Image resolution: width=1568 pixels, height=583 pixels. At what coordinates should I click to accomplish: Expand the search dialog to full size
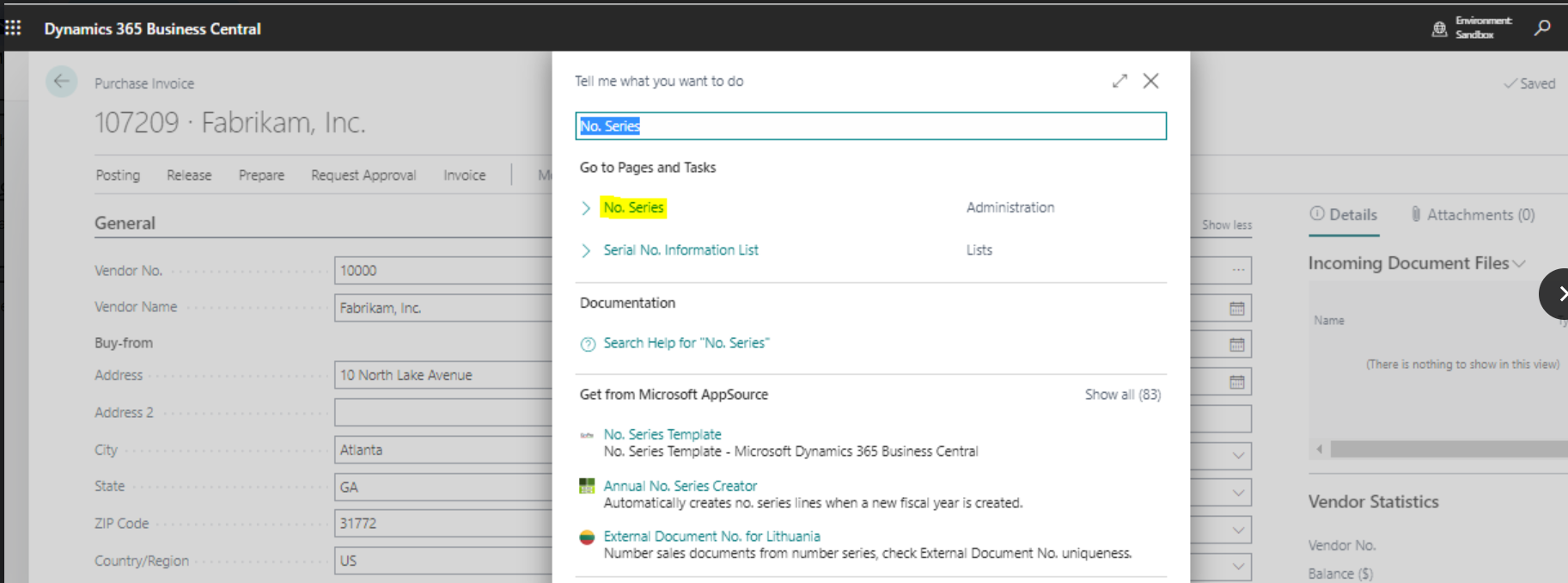[x=1120, y=81]
